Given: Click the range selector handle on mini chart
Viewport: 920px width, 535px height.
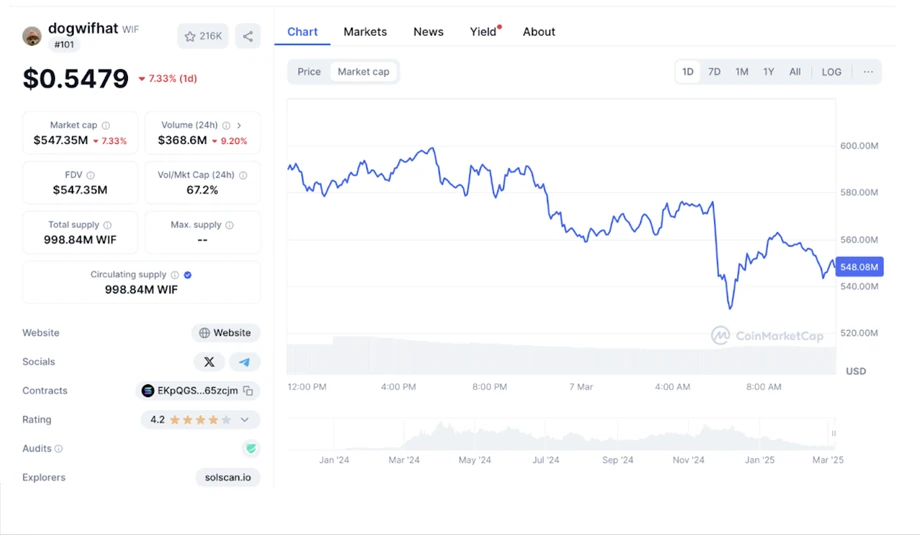Looking at the screenshot, I should (x=833, y=433).
